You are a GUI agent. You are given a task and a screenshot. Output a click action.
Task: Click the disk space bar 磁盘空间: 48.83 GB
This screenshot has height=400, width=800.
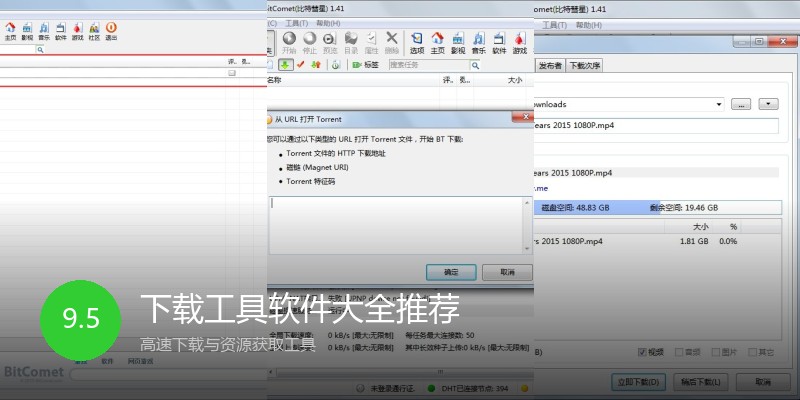tap(657, 208)
